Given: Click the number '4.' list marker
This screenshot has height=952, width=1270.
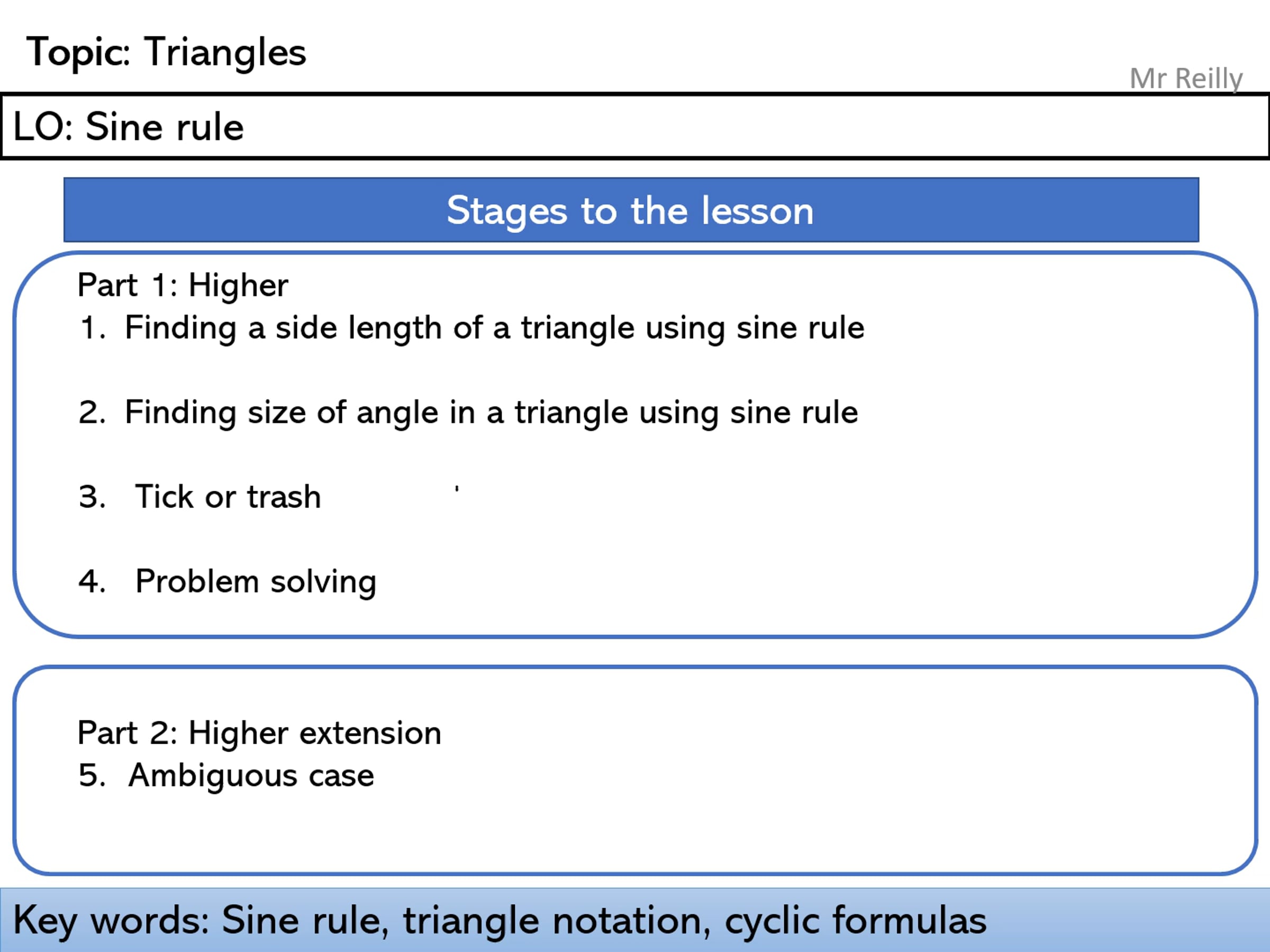Looking at the screenshot, I should tap(93, 581).
